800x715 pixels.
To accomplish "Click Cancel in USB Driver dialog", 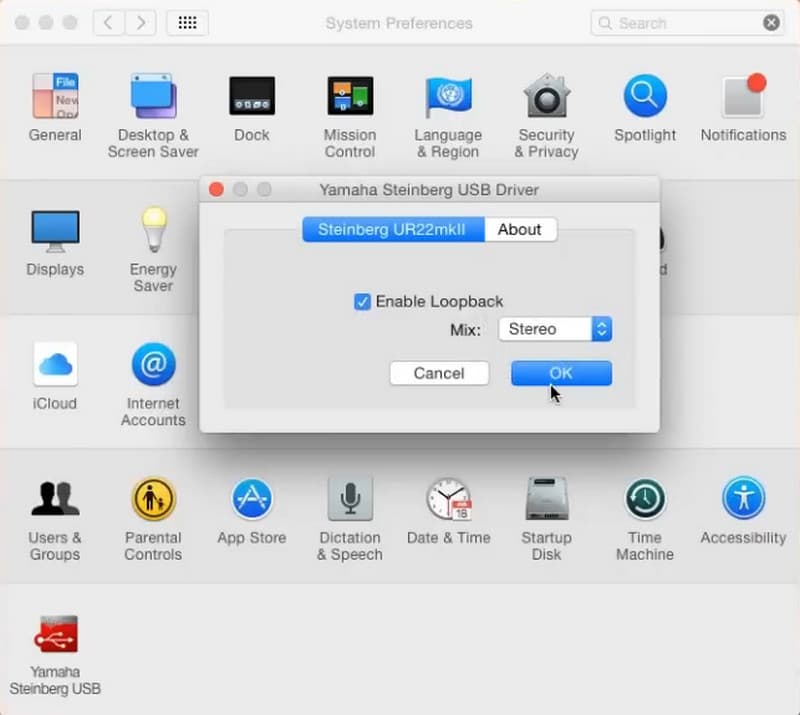I will click(439, 373).
